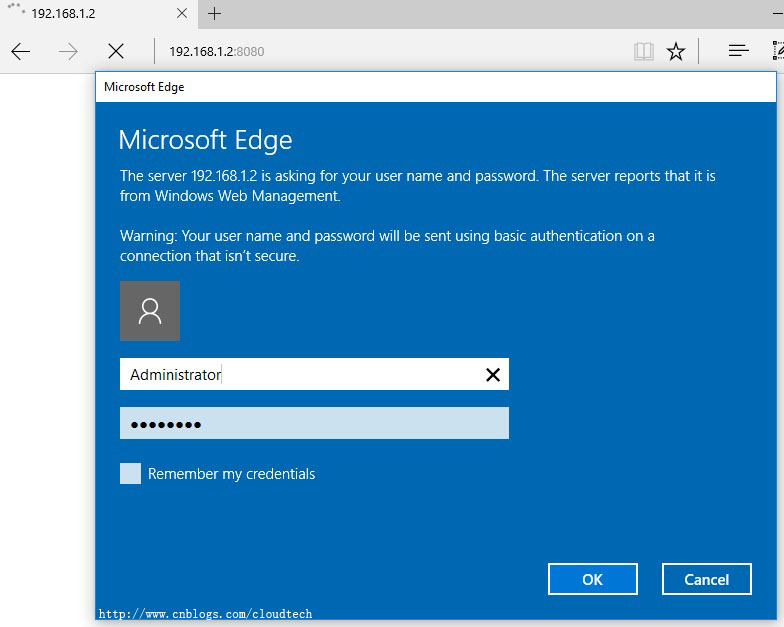Open Reading view book icon
The height and width of the screenshot is (627, 784).
644,51
